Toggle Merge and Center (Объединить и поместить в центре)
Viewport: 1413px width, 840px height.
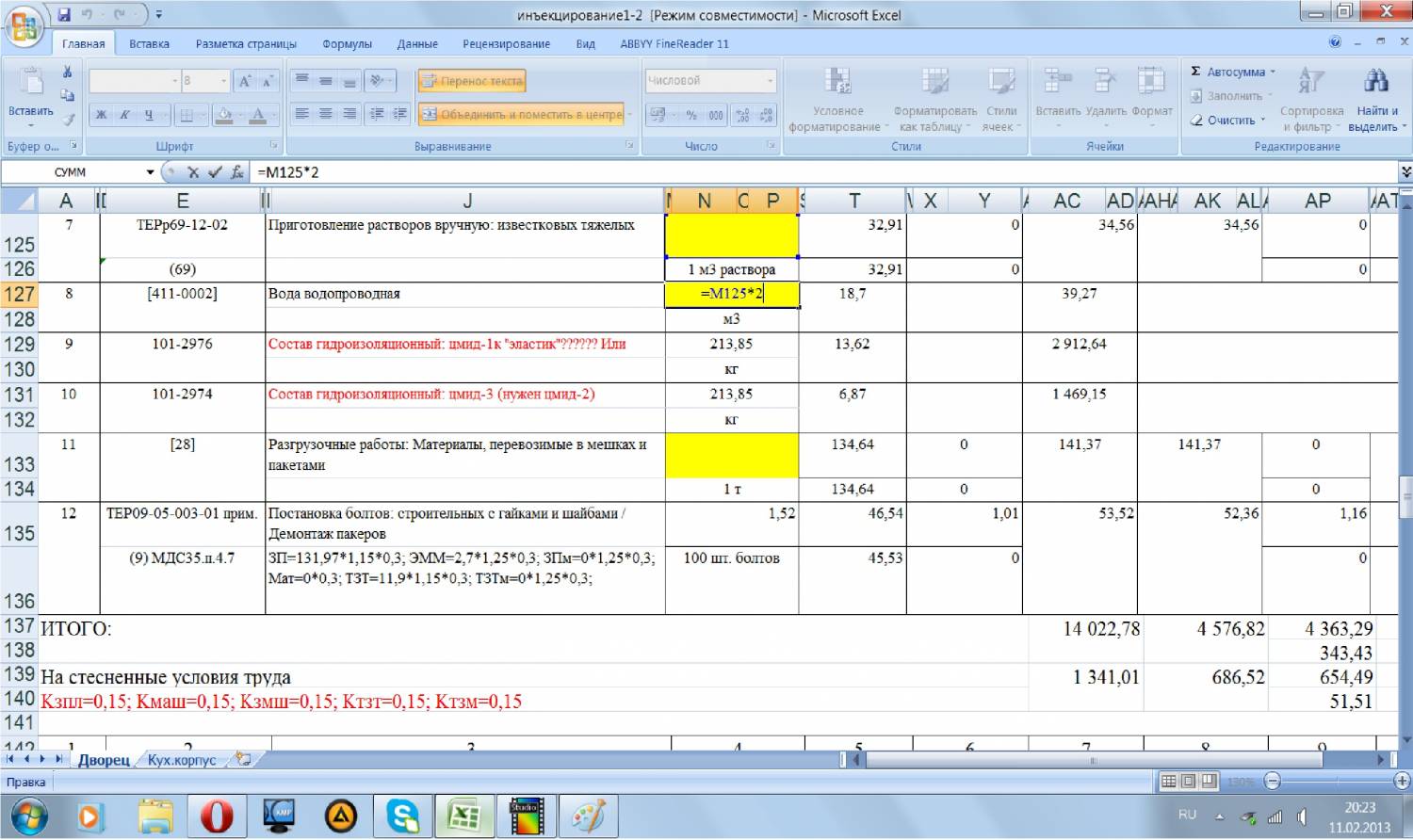pos(521,114)
